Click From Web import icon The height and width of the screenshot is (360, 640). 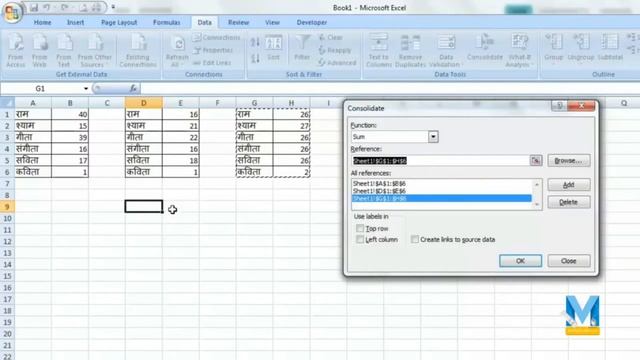[x=40, y=51]
